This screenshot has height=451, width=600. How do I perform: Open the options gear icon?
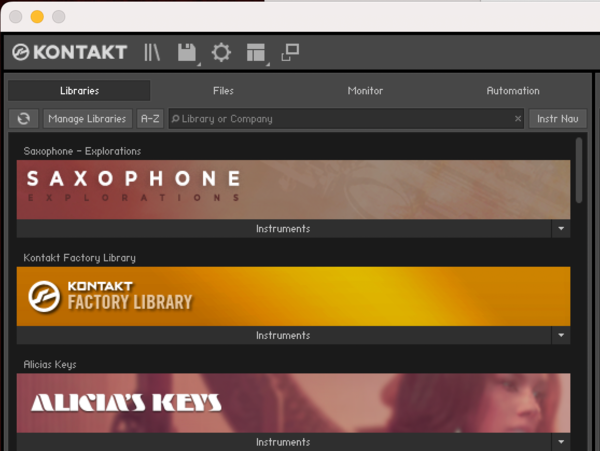pos(221,52)
